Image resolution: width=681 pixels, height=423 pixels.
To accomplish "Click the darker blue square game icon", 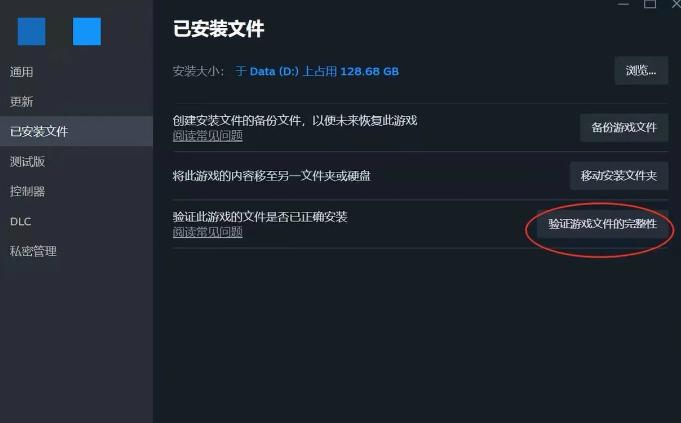I will [31, 31].
